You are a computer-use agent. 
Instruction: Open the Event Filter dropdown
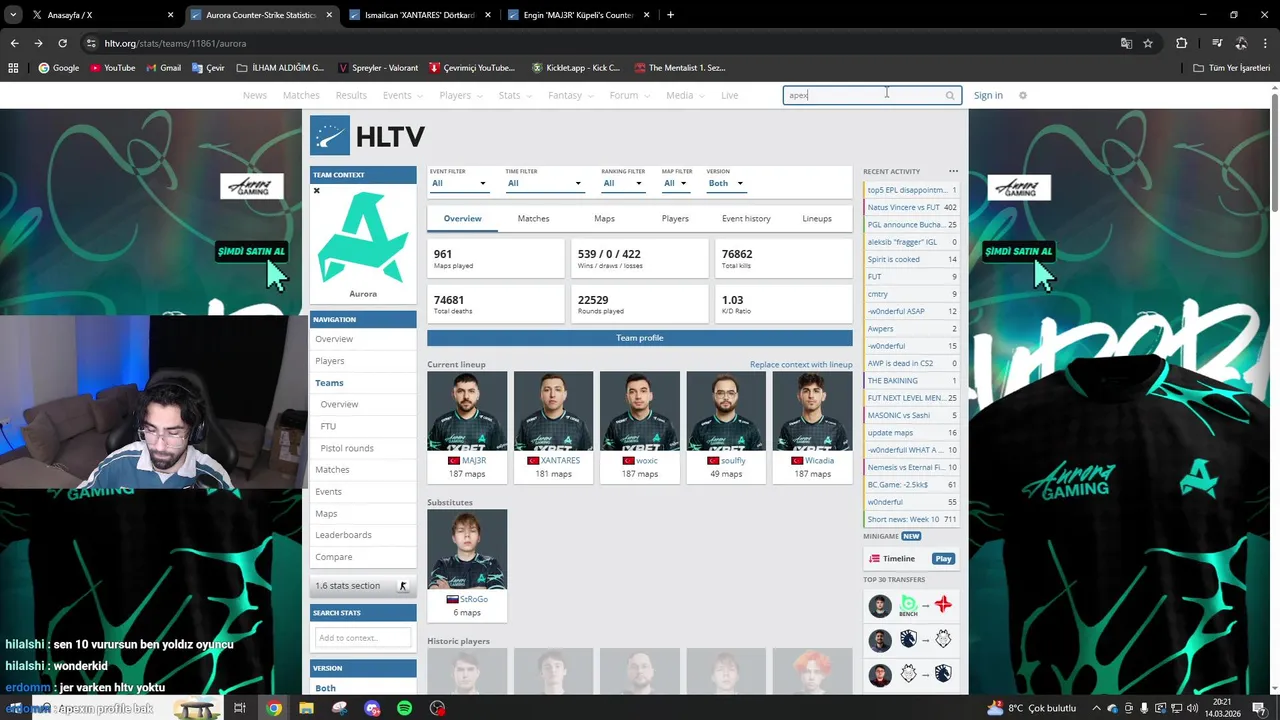pyautogui.click(x=458, y=183)
